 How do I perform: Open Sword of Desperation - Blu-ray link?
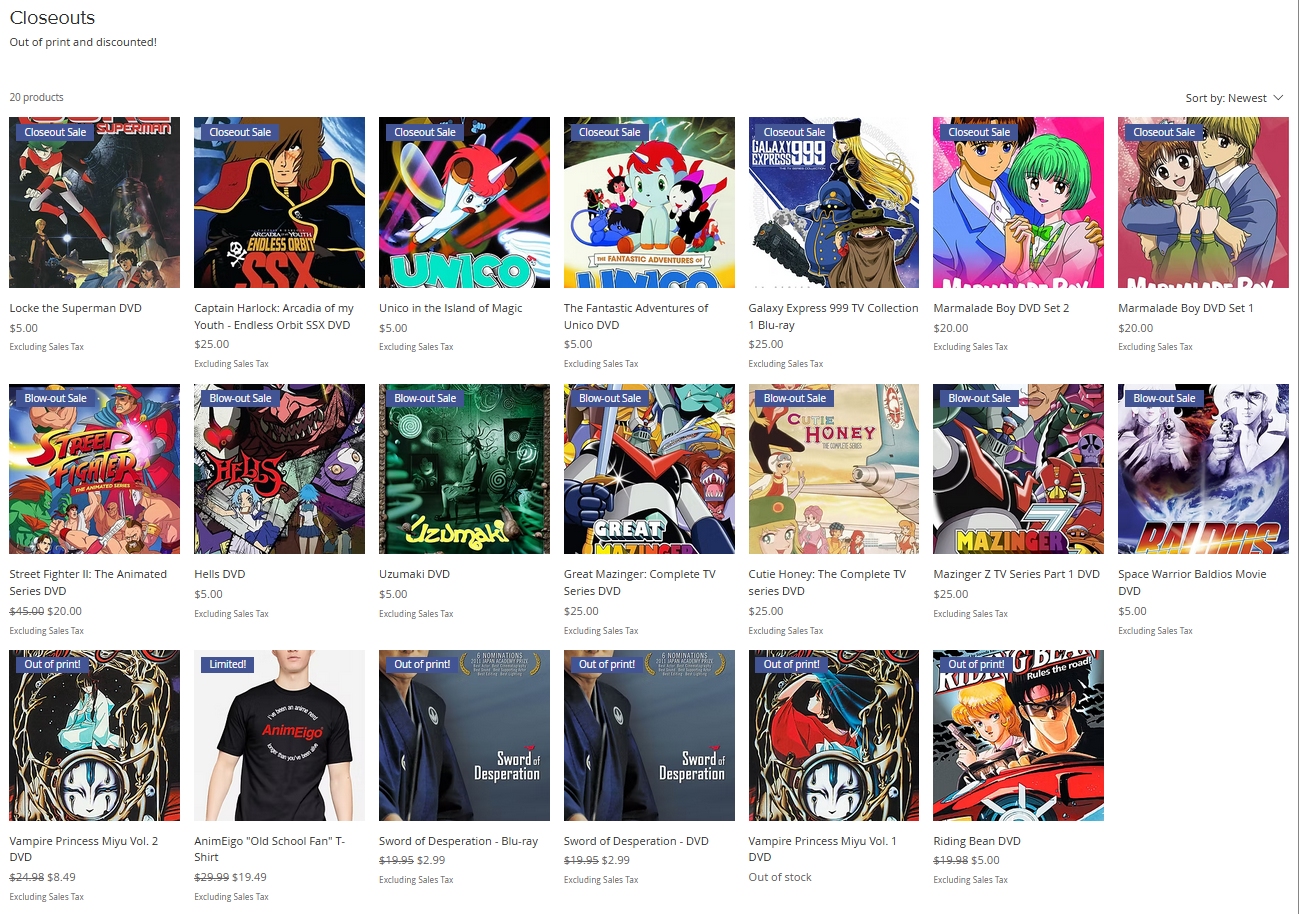pos(458,841)
